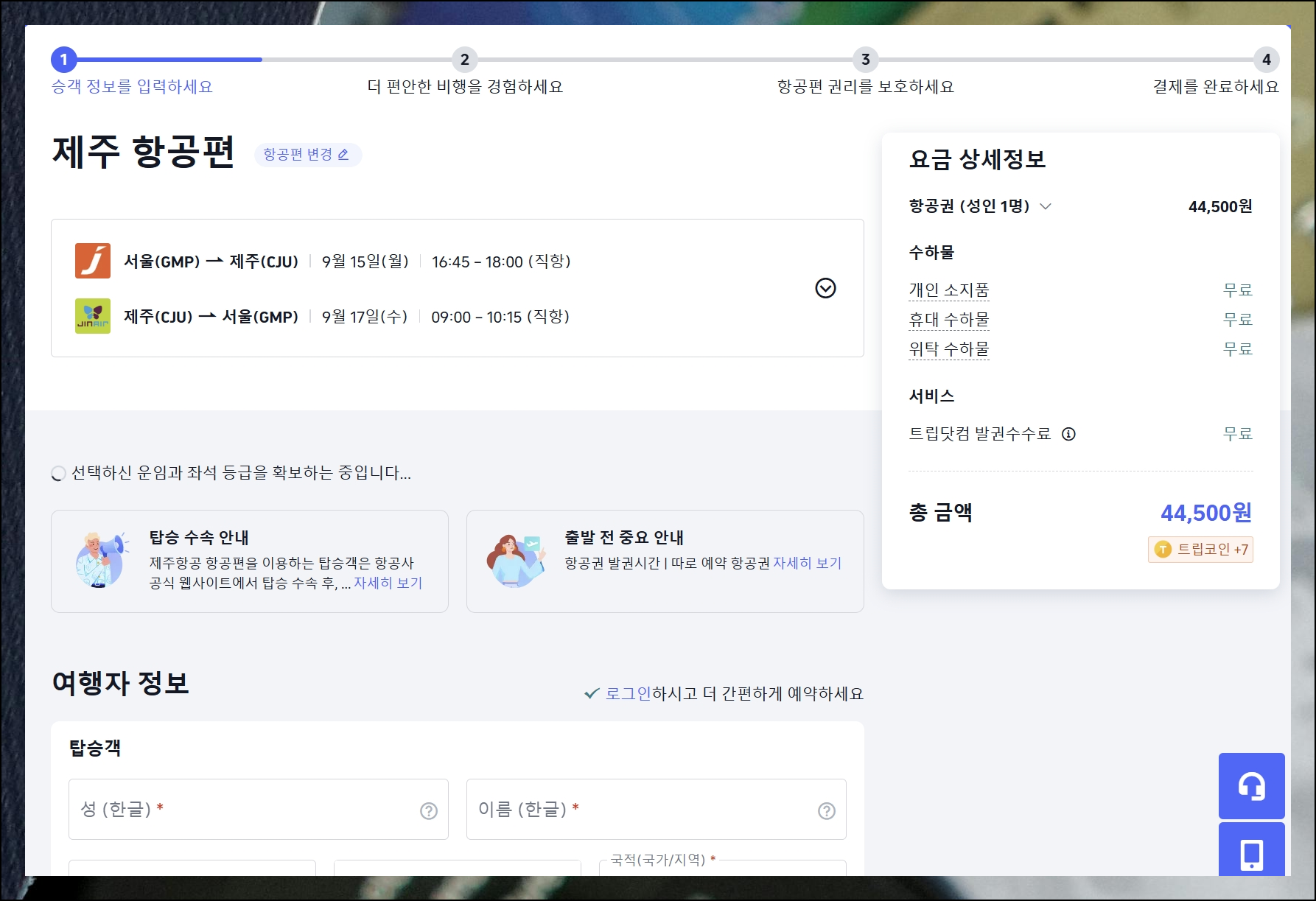
Task: Click the 위탁 수하물 baggage item
Action: point(949,349)
